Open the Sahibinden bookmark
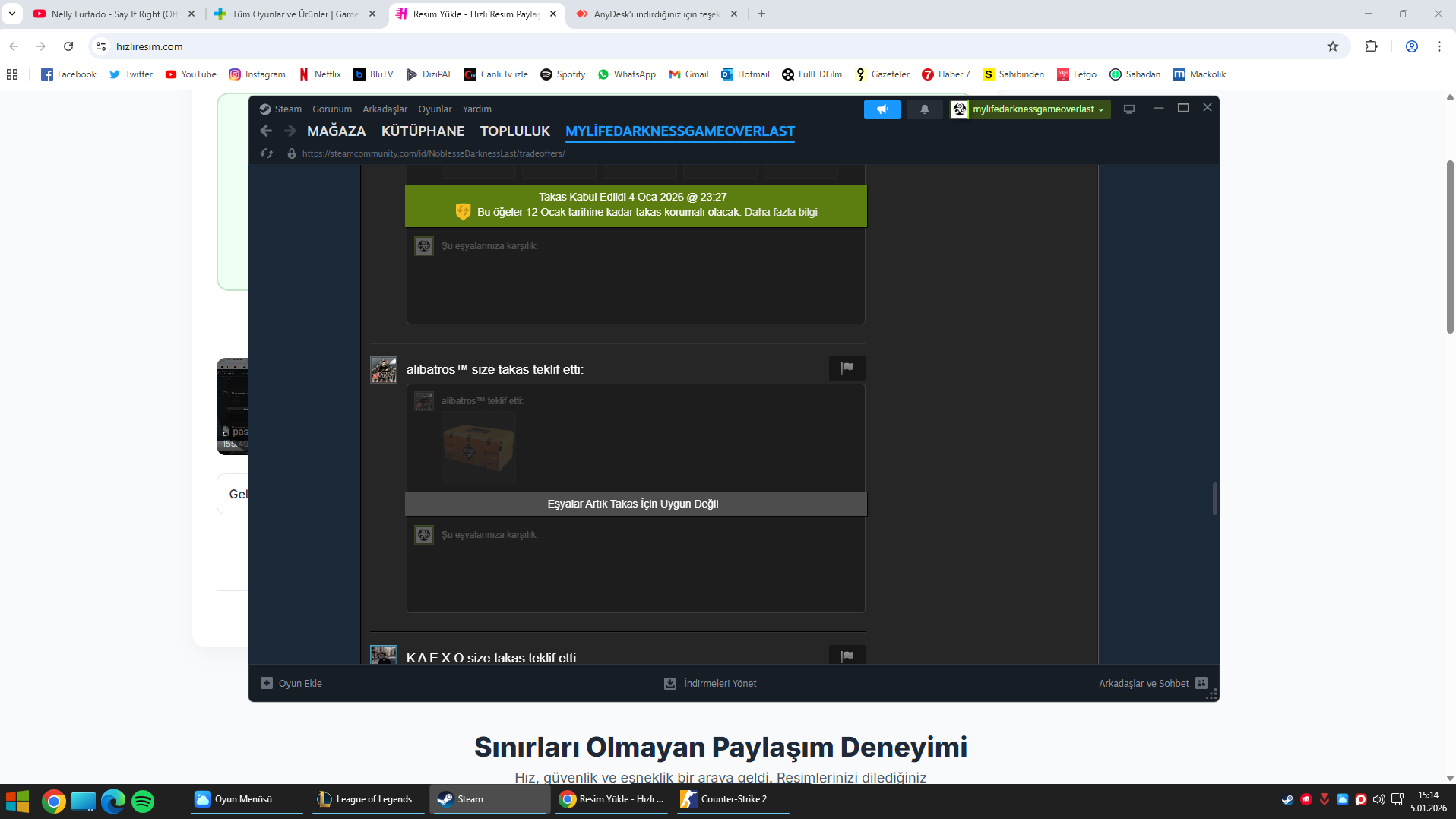The height and width of the screenshot is (819, 1456). point(1013,74)
